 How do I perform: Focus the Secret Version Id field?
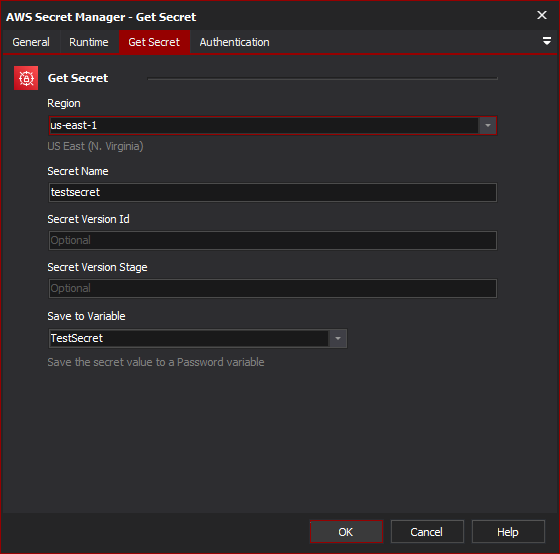pos(273,240)
